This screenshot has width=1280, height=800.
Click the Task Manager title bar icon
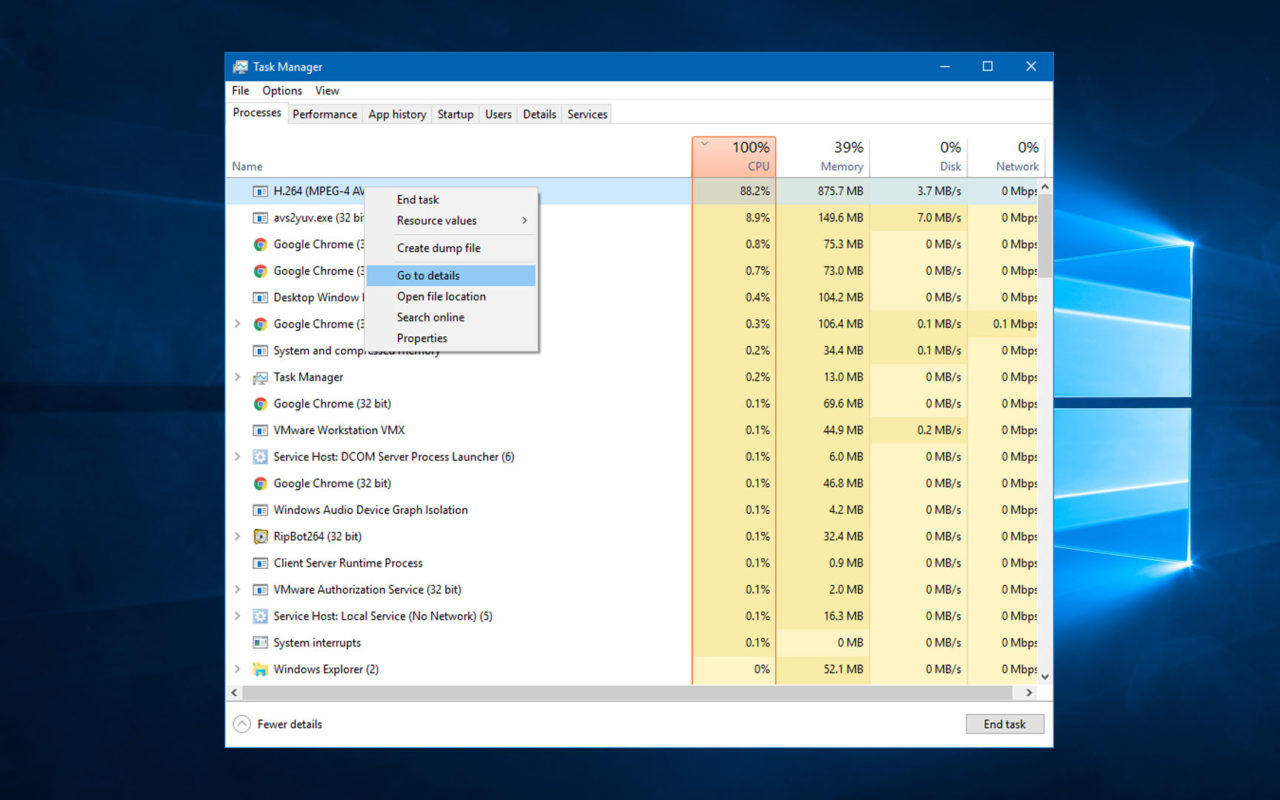click(x=240, y=67)
